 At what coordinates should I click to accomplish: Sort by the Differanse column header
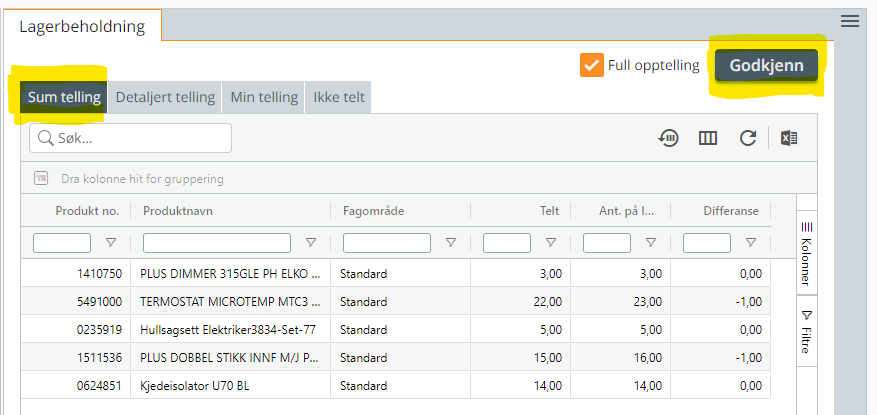coord(731,211)
